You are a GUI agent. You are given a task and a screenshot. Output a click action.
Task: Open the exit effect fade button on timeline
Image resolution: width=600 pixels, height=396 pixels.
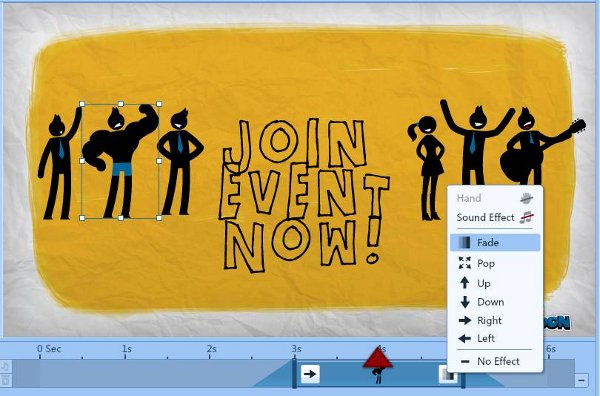(x=447, y=374)
